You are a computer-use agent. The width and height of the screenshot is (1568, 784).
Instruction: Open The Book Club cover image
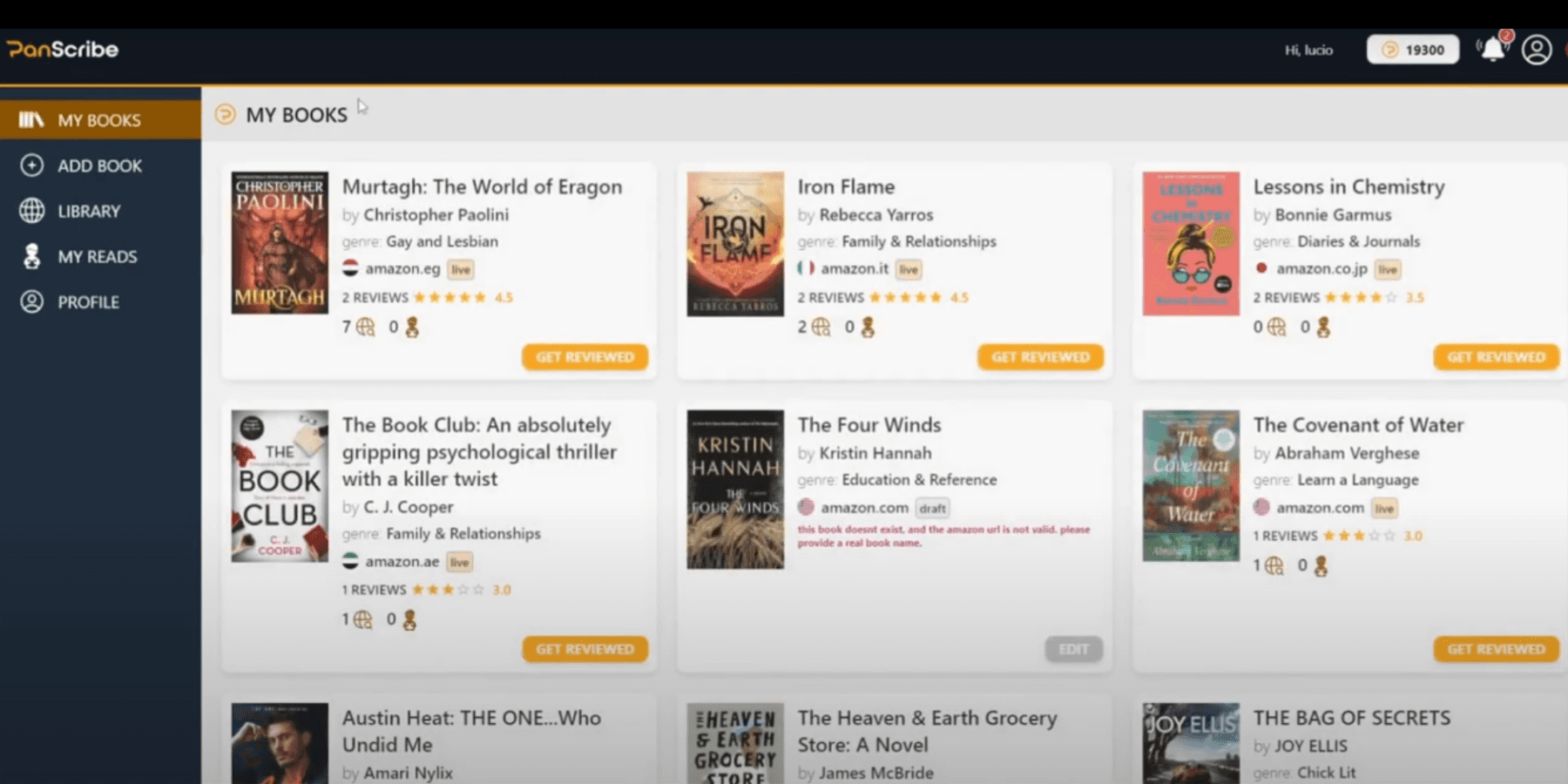click(x=280, y=486)
